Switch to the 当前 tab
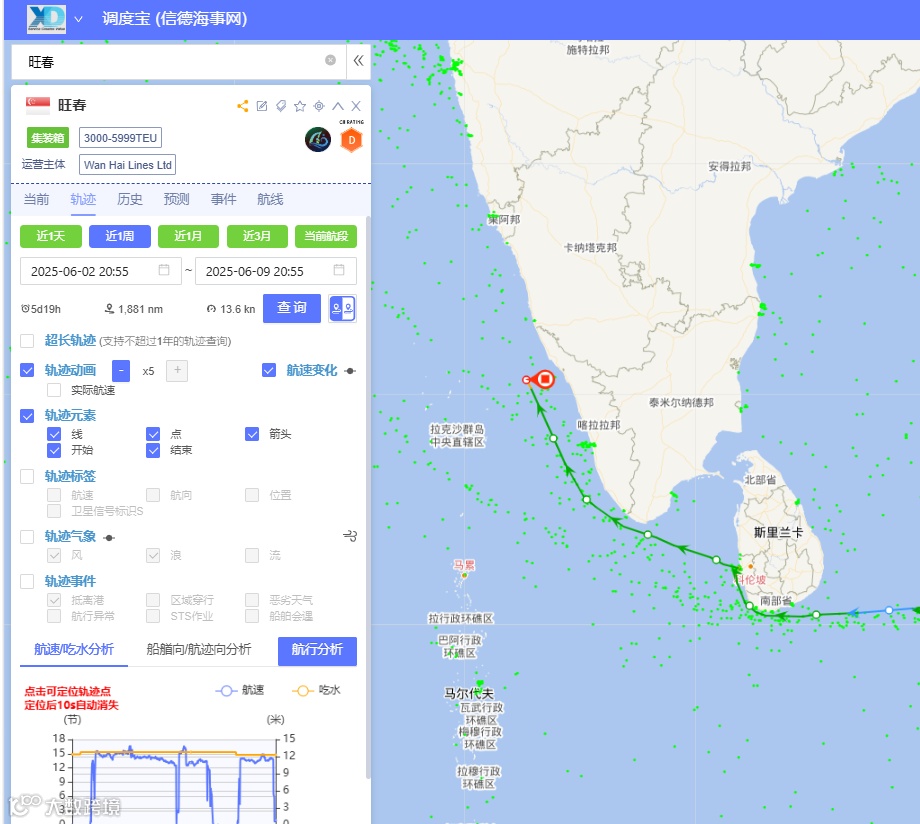 pyautogui.click(x=36, y=200)
